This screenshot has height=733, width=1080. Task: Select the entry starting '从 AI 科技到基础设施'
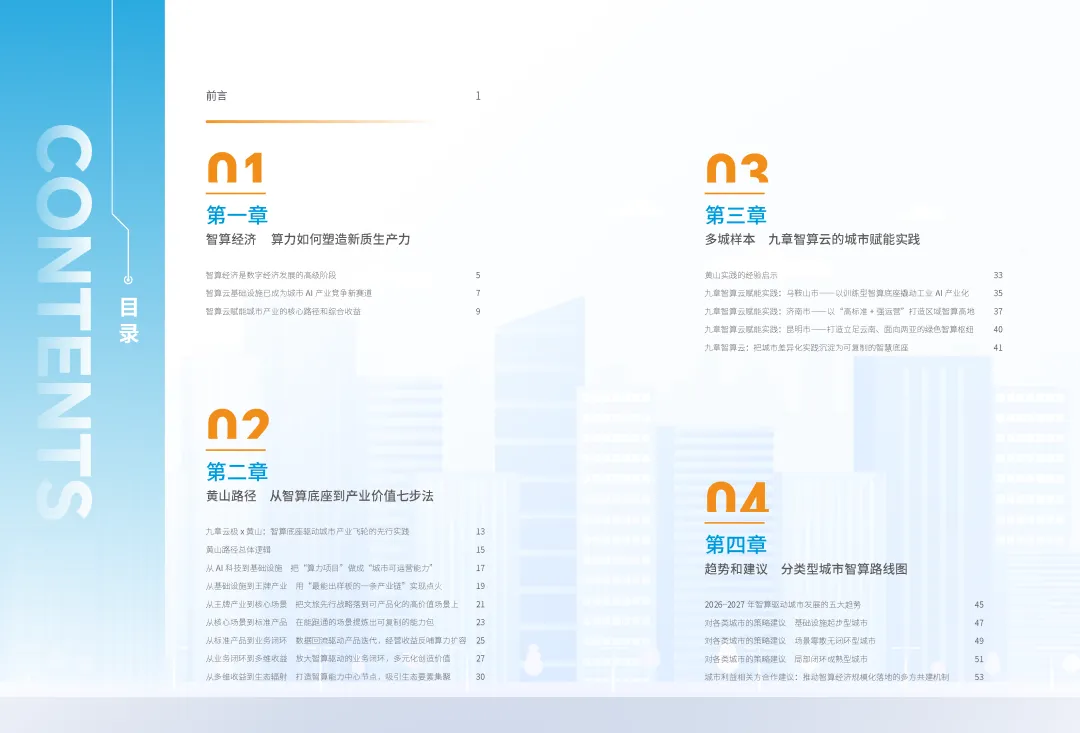(x=319, y=568)
